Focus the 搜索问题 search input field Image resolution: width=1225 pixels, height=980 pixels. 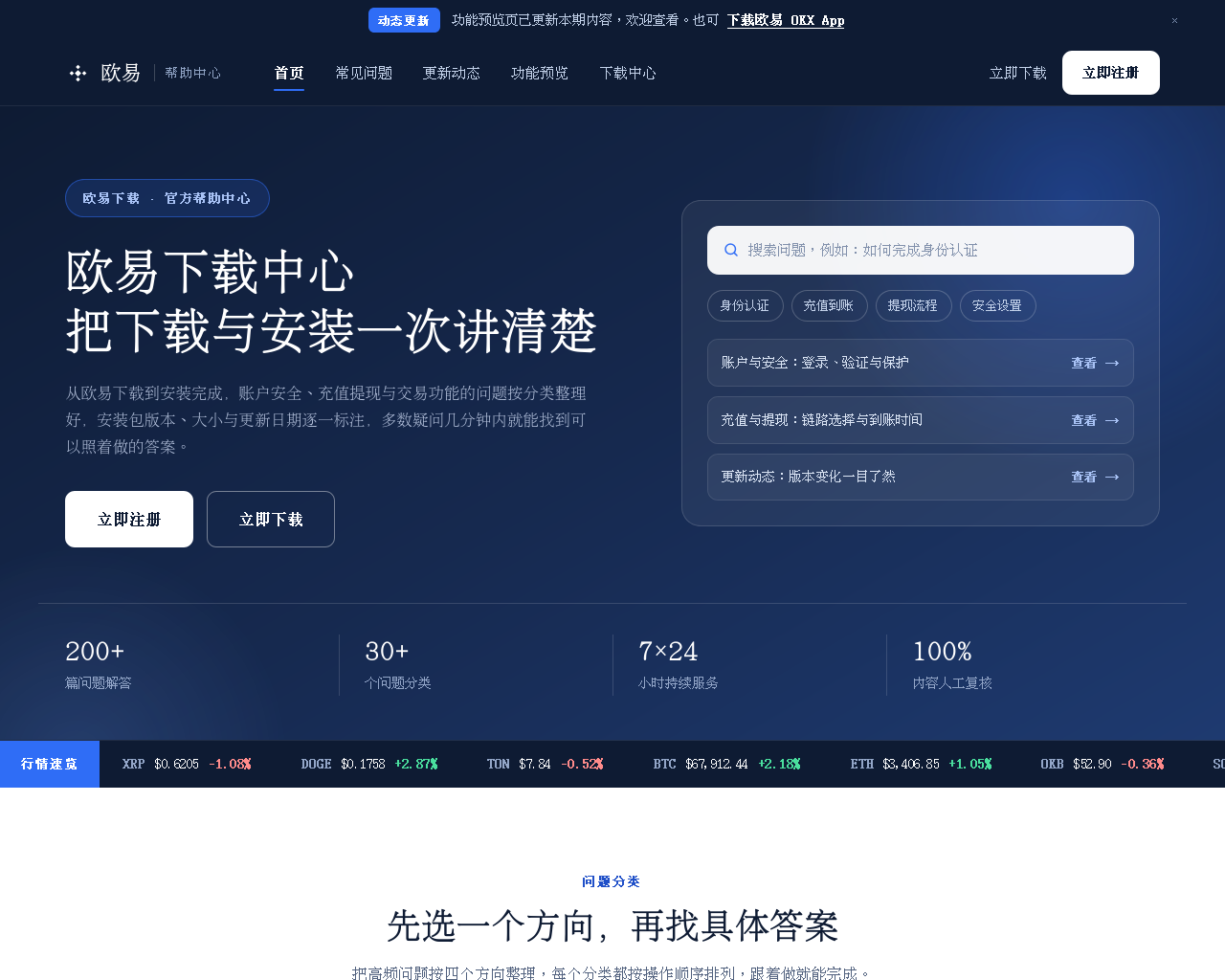921,250
